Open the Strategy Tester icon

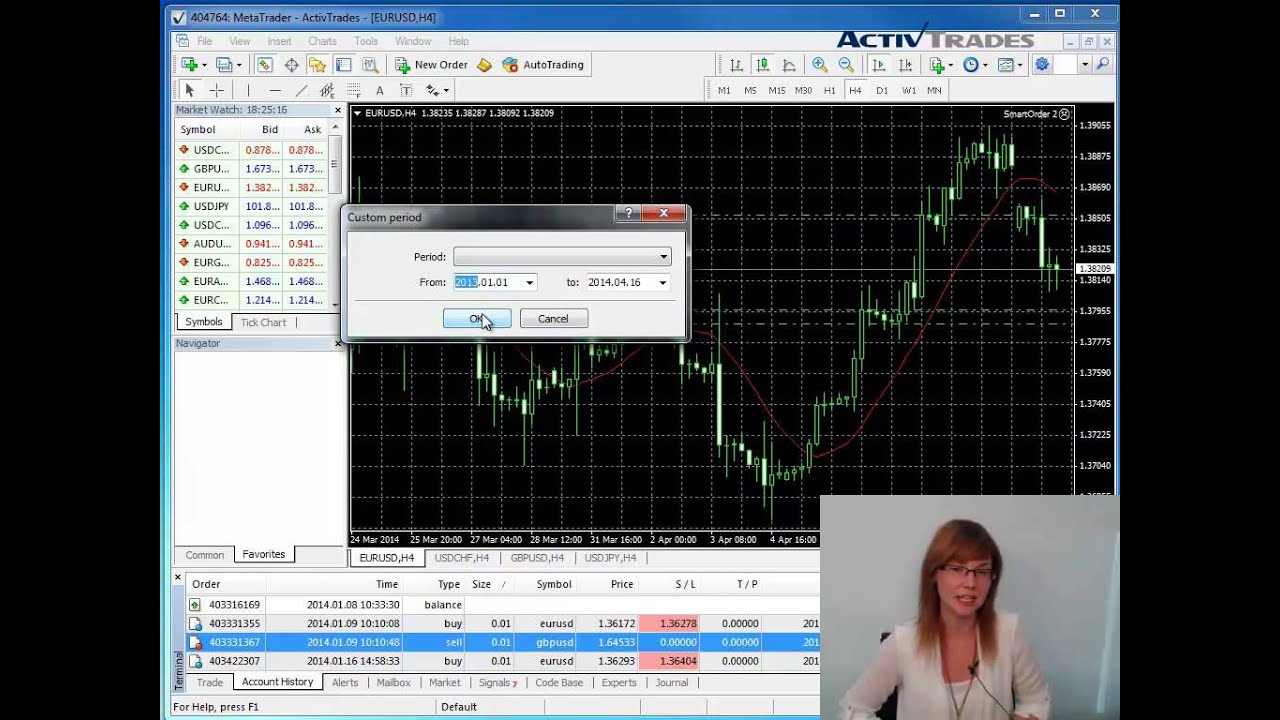tap(370, 64)
